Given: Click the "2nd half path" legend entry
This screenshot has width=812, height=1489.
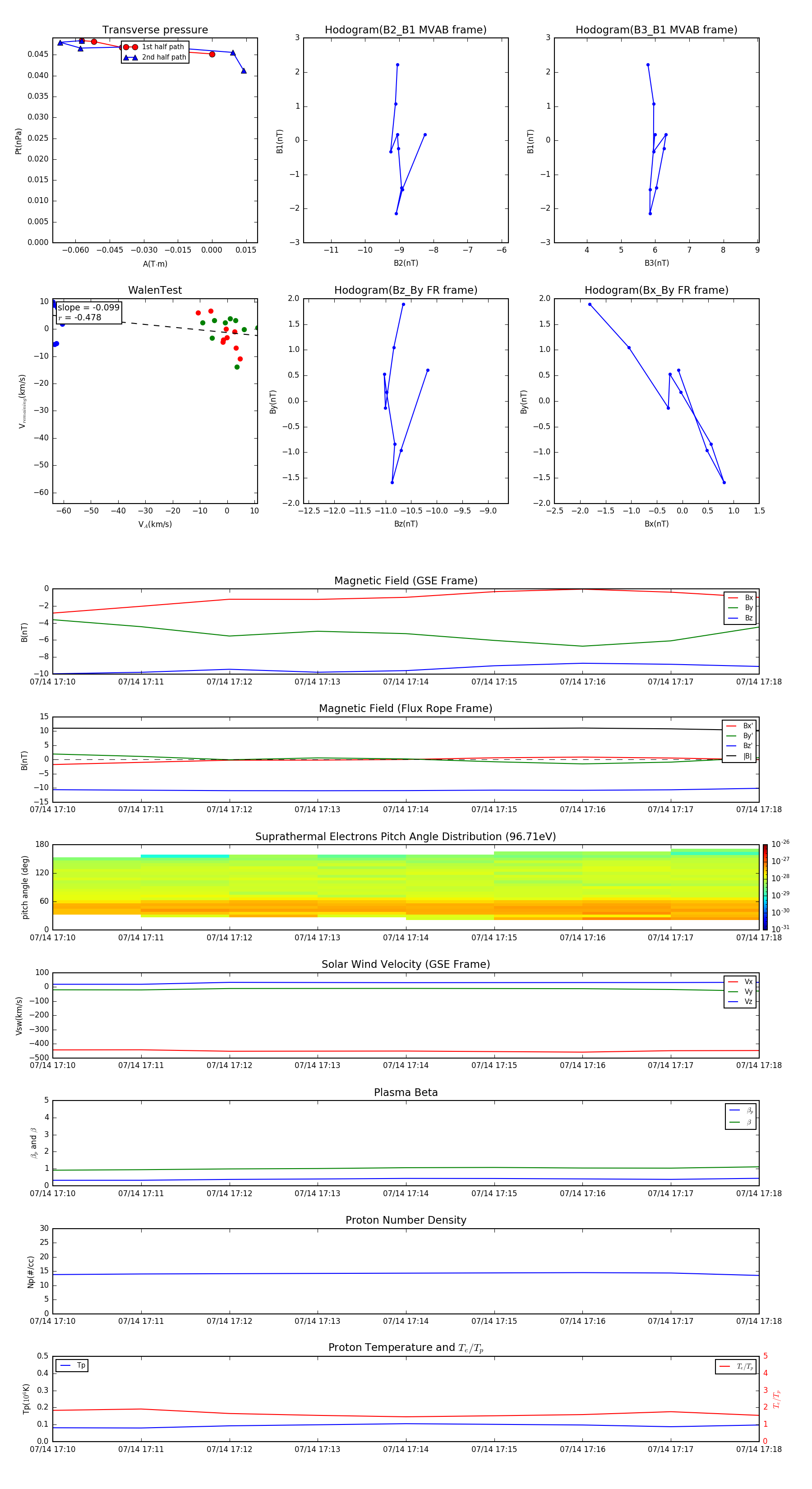Looking at the screenshot, I should coord(155,57).
